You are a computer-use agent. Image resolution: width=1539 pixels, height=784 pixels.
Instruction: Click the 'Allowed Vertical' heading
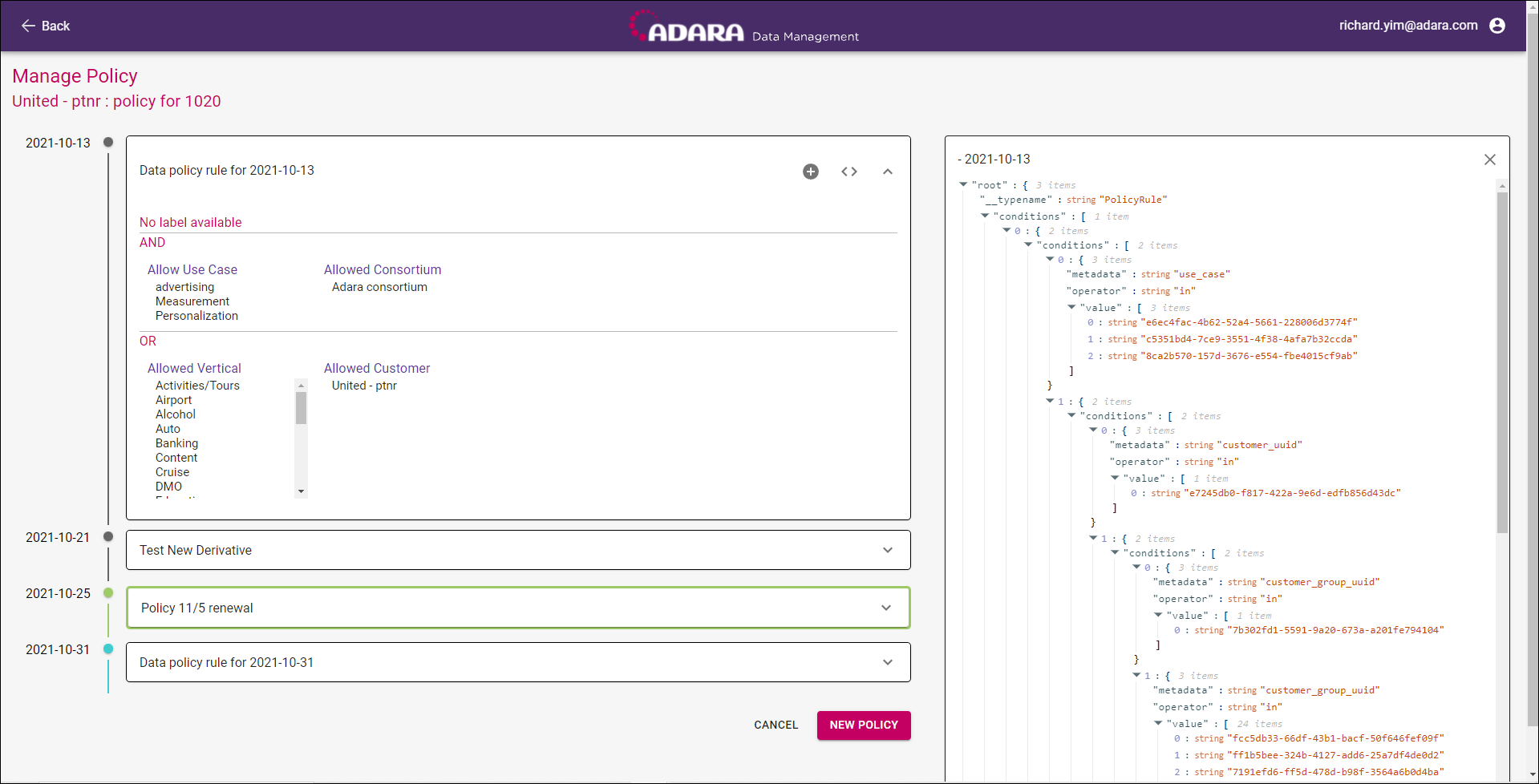194,369
